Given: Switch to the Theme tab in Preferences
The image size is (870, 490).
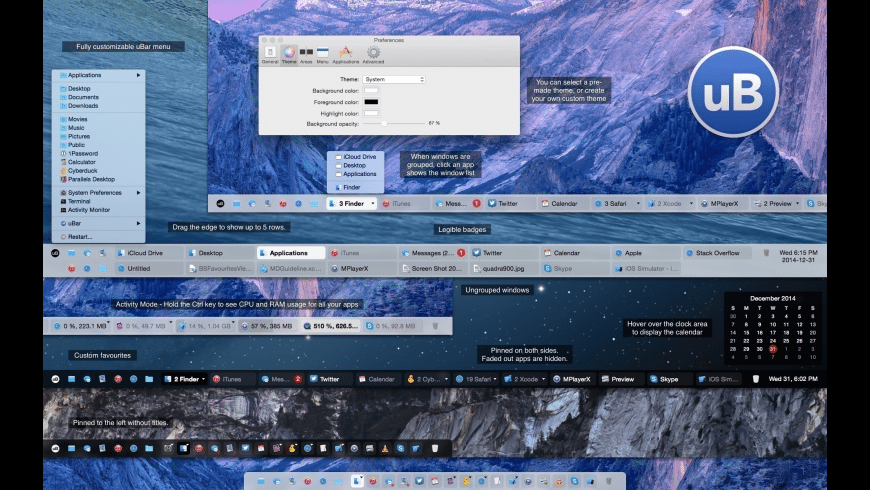Looking at the screenshot, I should pos(289,55).
